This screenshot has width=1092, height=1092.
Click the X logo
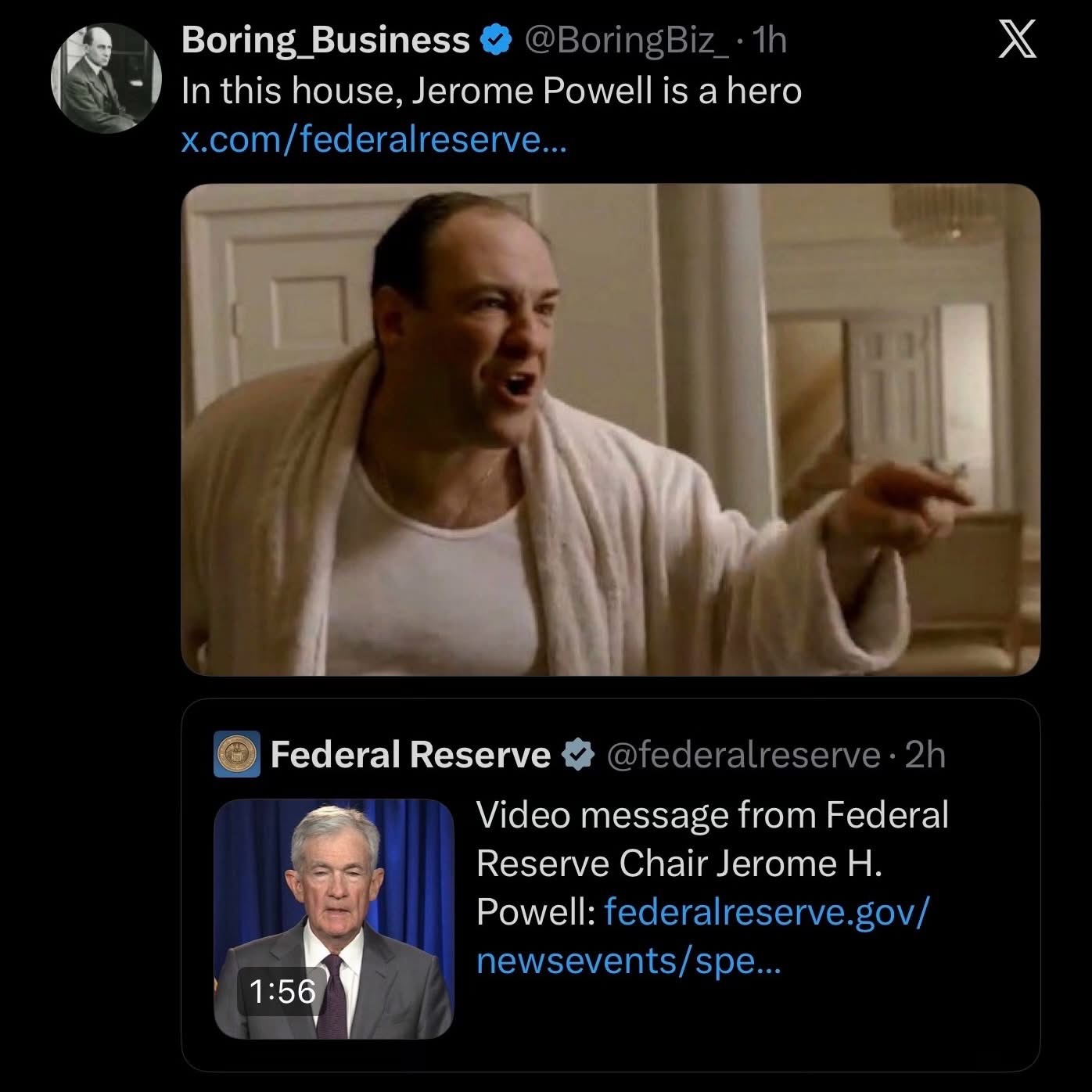(x=1018, y=40)
